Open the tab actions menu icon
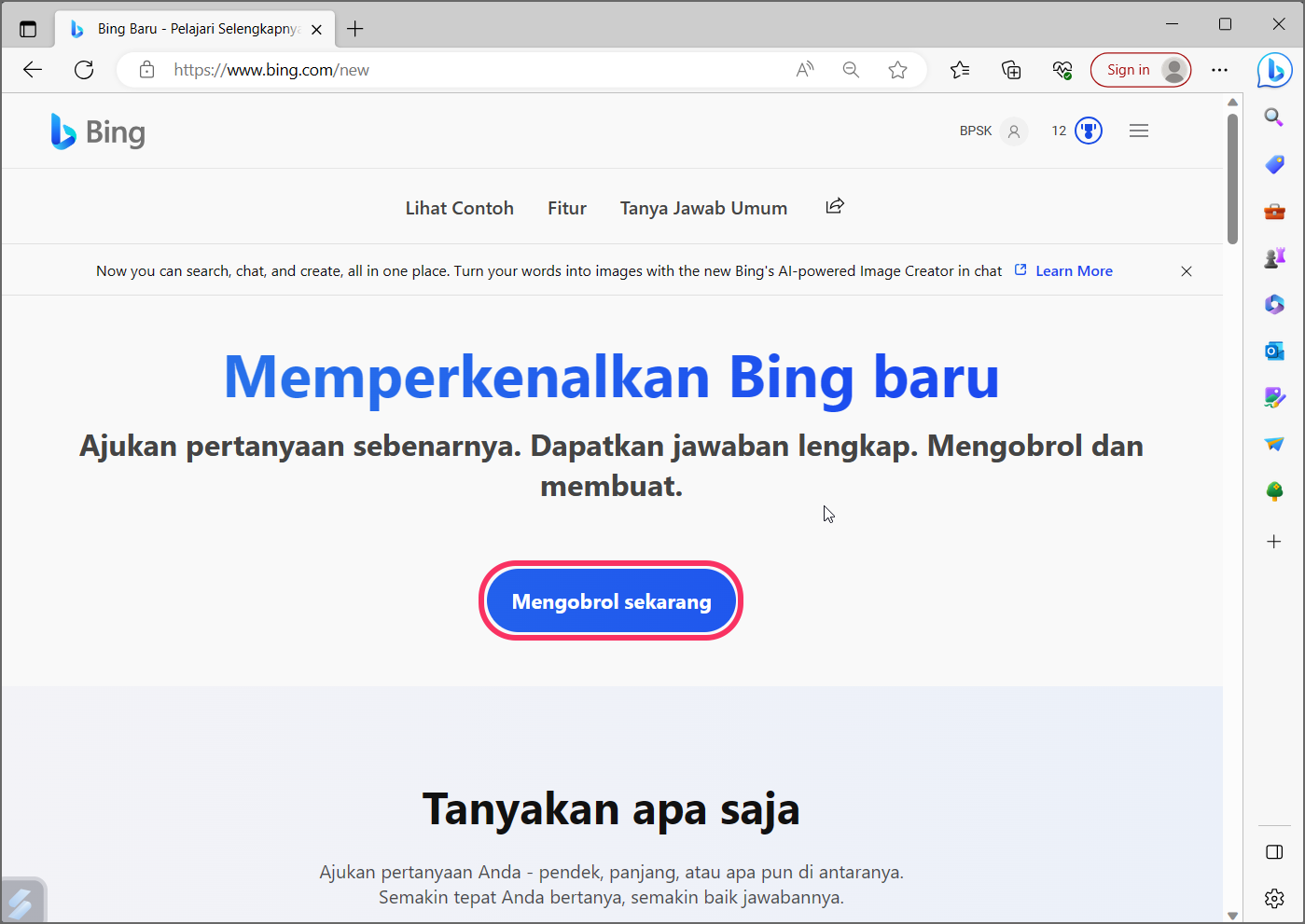 (28, 29)
